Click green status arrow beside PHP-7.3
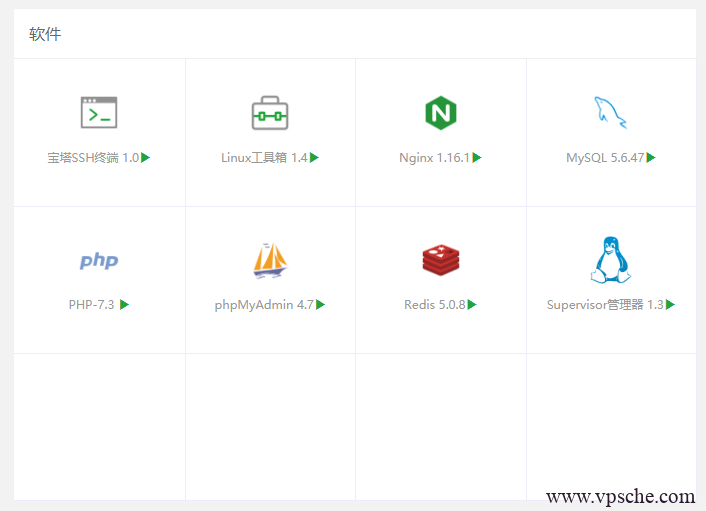The width and height of the screenshot is (706, 511). tap(125, 305)
